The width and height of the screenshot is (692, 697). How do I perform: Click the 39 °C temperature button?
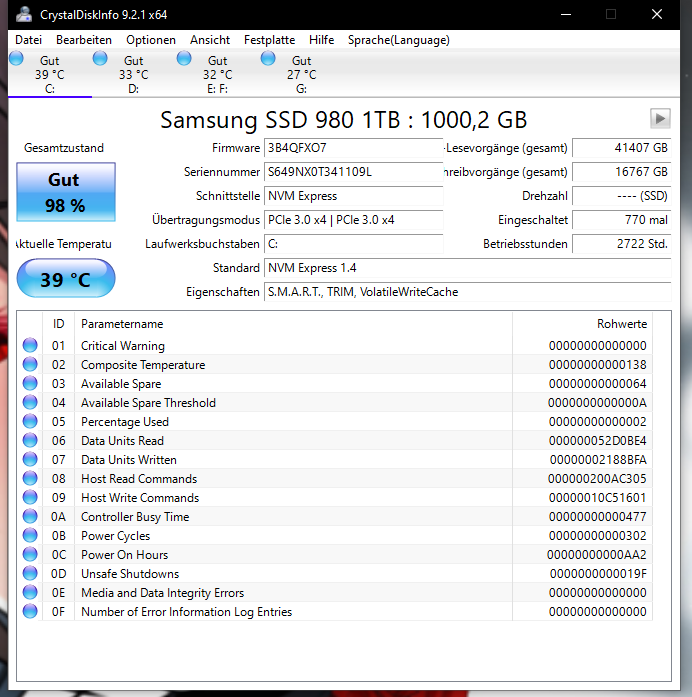click(x=66, y=279)
